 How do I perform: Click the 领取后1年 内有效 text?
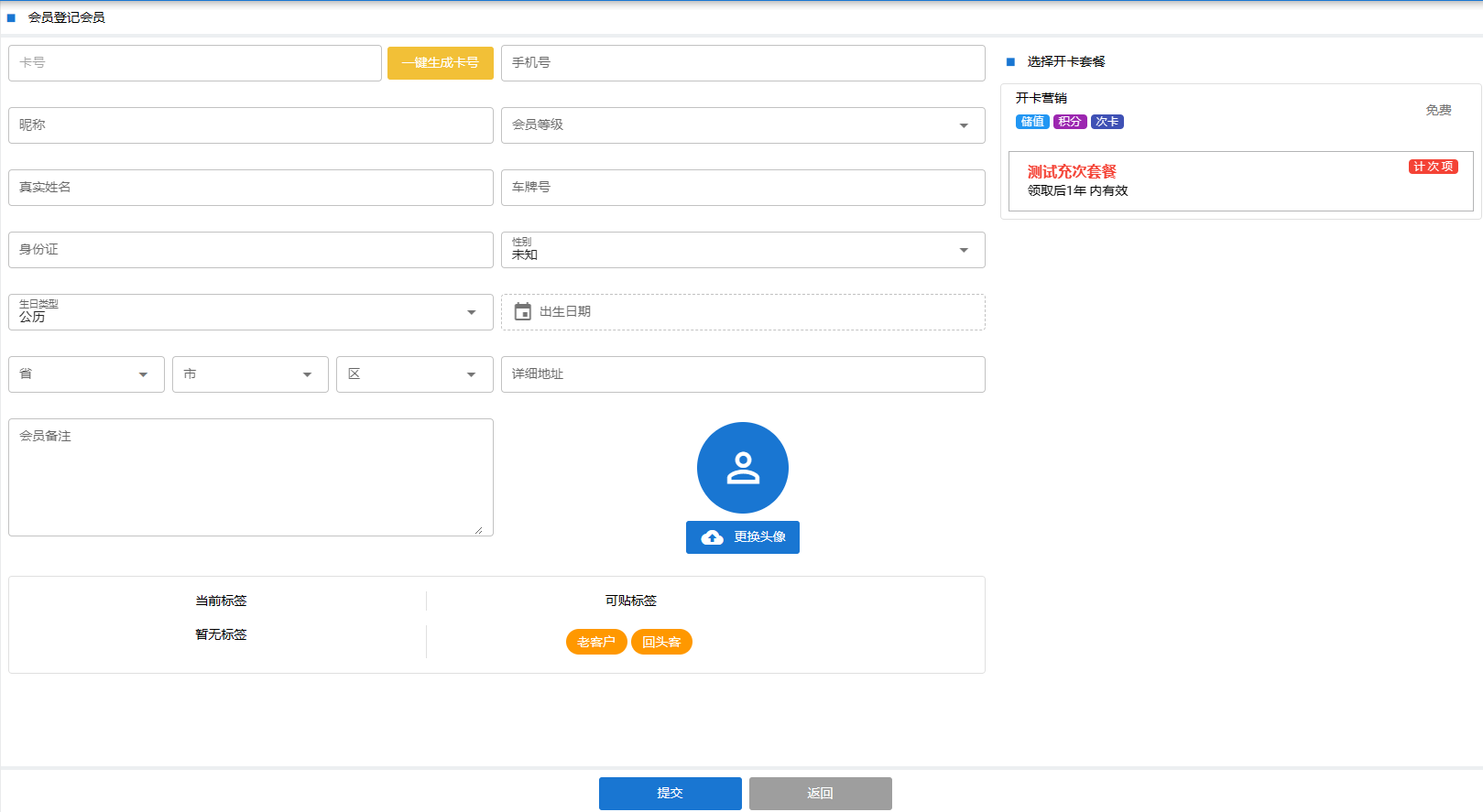click(x=1077, y=191)
